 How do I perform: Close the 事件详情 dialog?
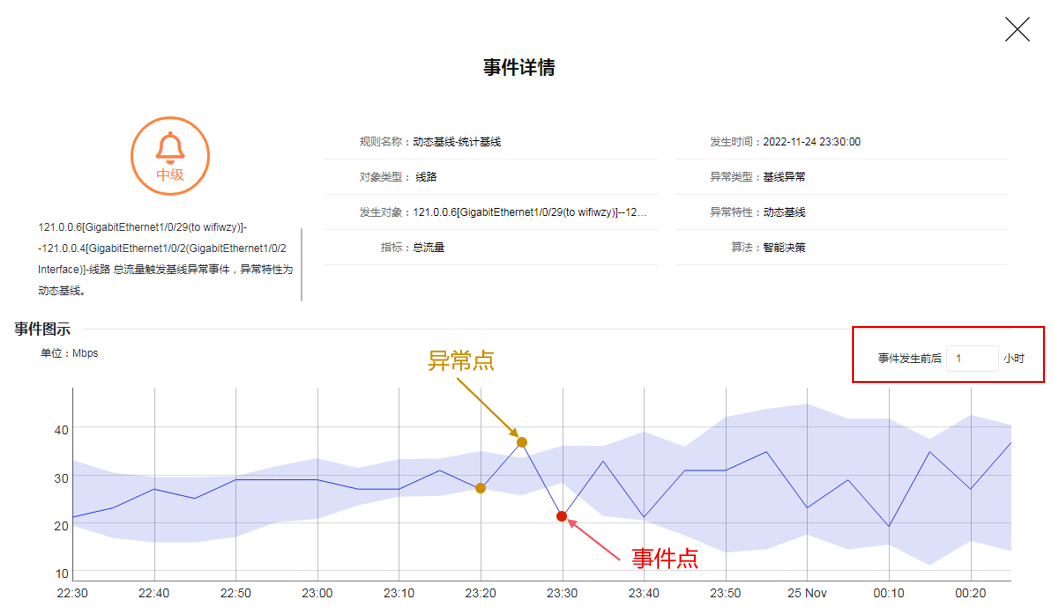[1016, 29]
